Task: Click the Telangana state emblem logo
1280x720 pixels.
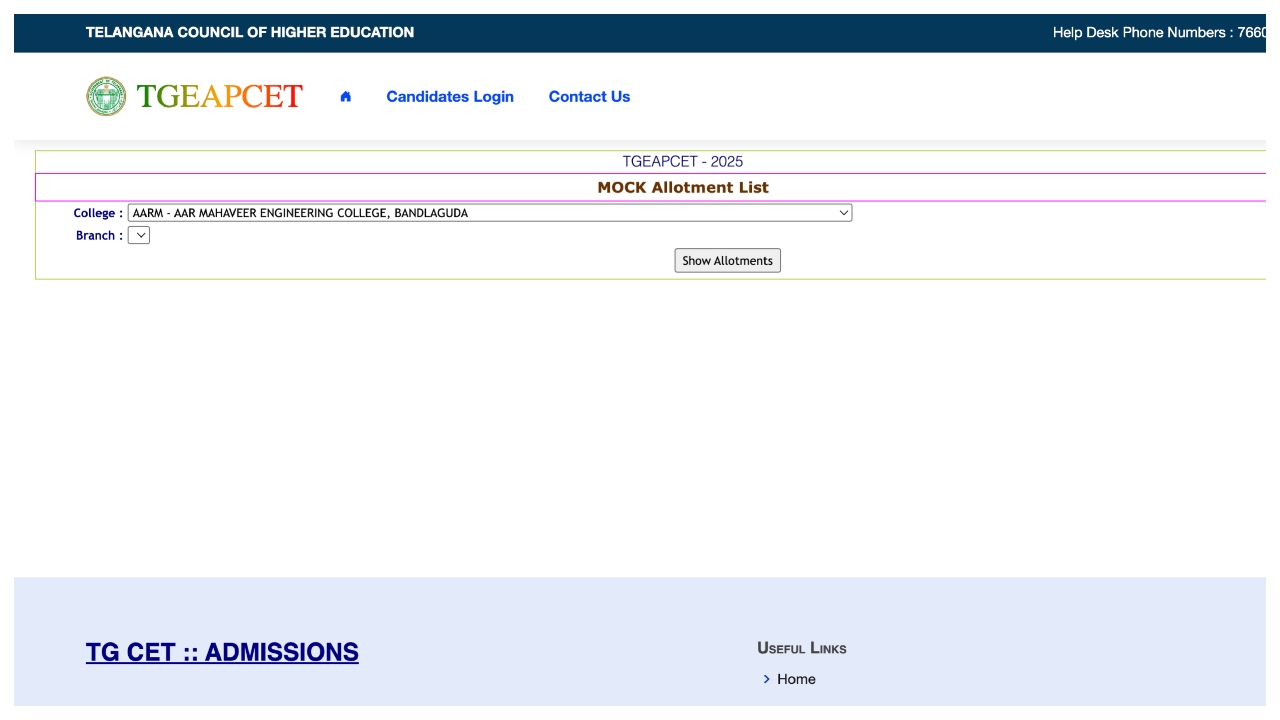Action: point(106,96)
